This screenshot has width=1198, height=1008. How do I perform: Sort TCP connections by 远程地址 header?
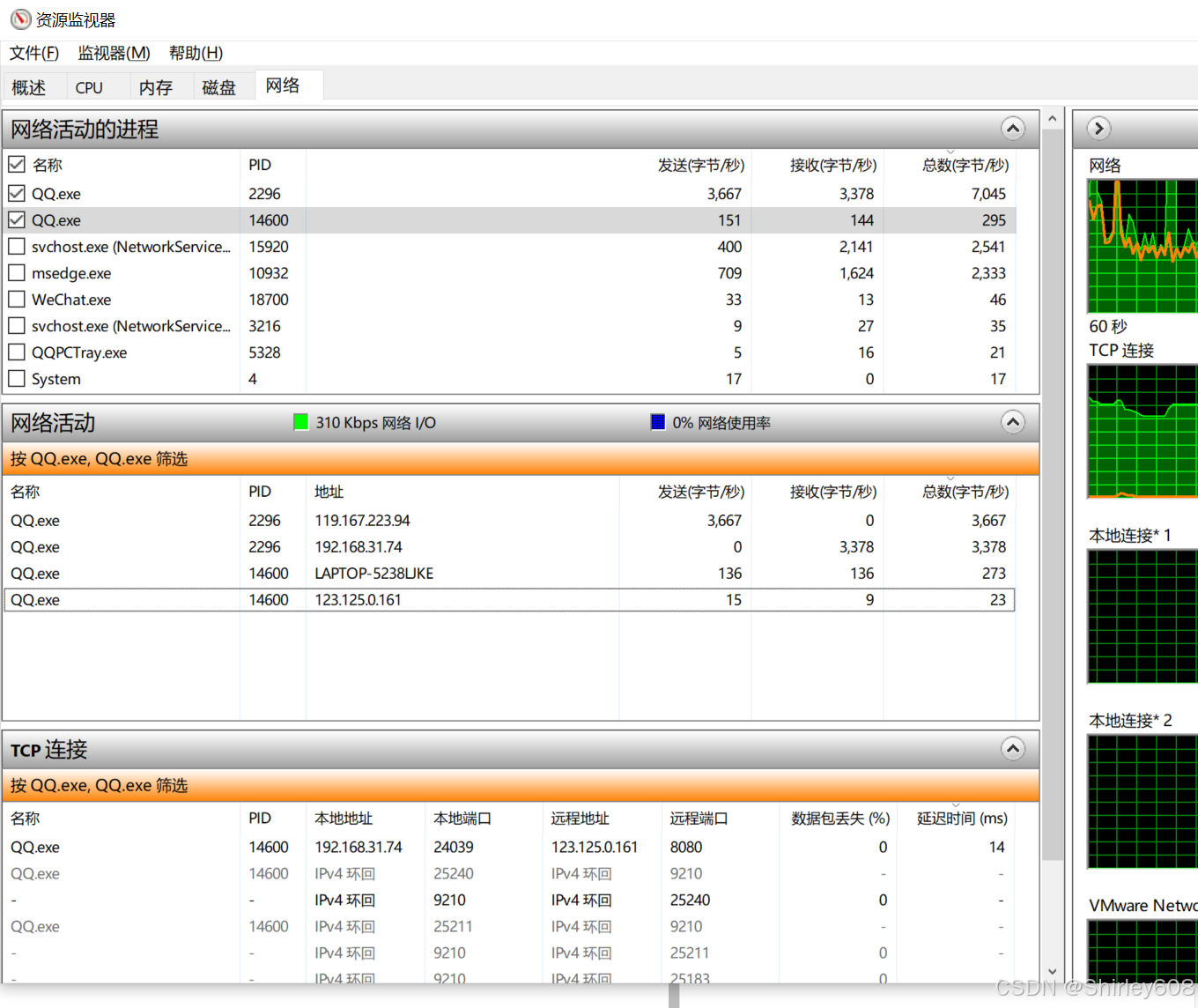tap(581, 819)
